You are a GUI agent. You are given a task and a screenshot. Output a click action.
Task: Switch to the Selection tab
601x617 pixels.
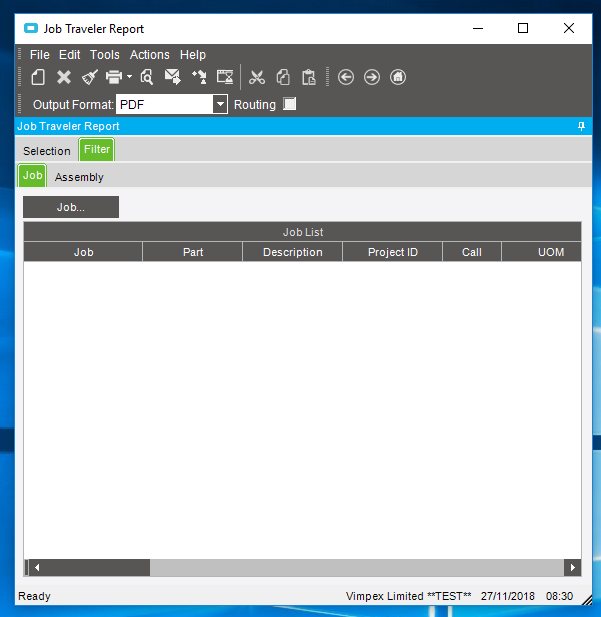tap(47, 151)
